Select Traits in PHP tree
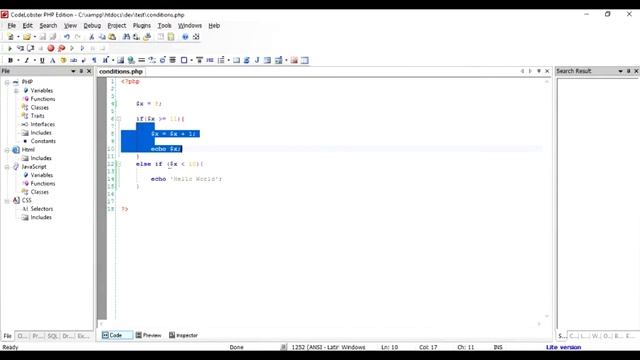 37,116
